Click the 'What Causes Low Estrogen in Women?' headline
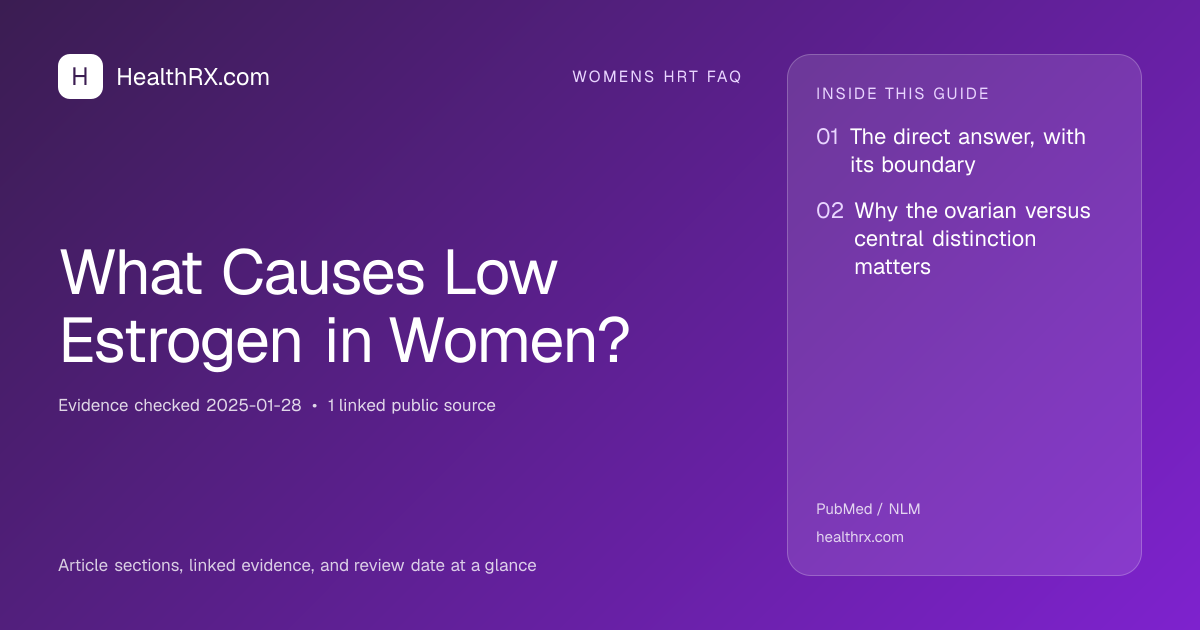Viewport: 1200px width, 630px height. [x=345, y=307]
